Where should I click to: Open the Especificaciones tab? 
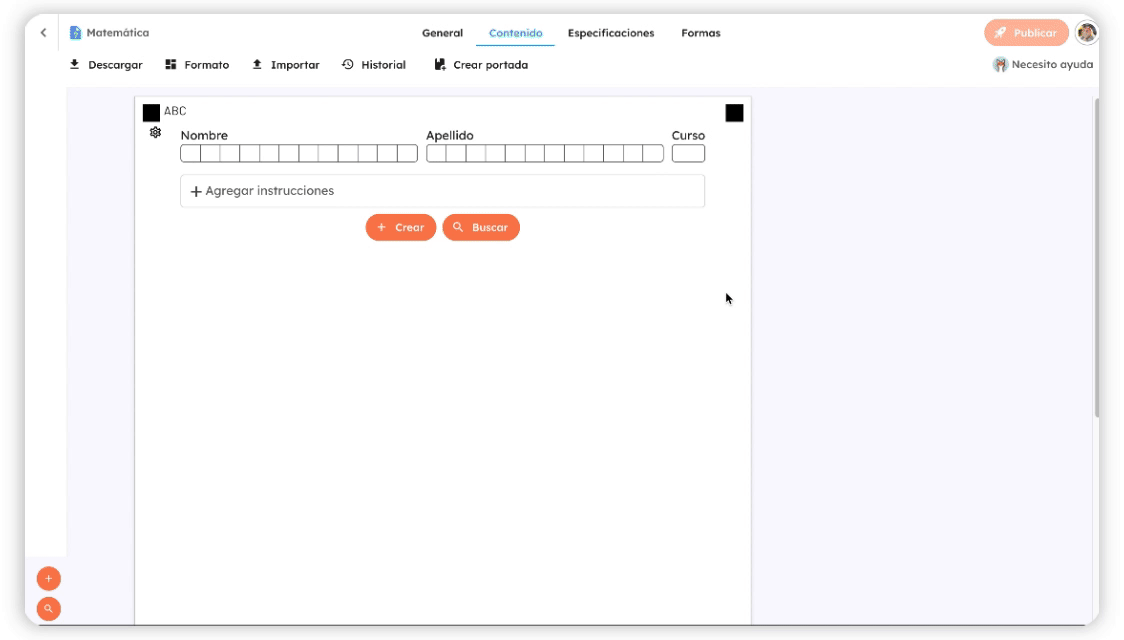click(x=611, y=33)
